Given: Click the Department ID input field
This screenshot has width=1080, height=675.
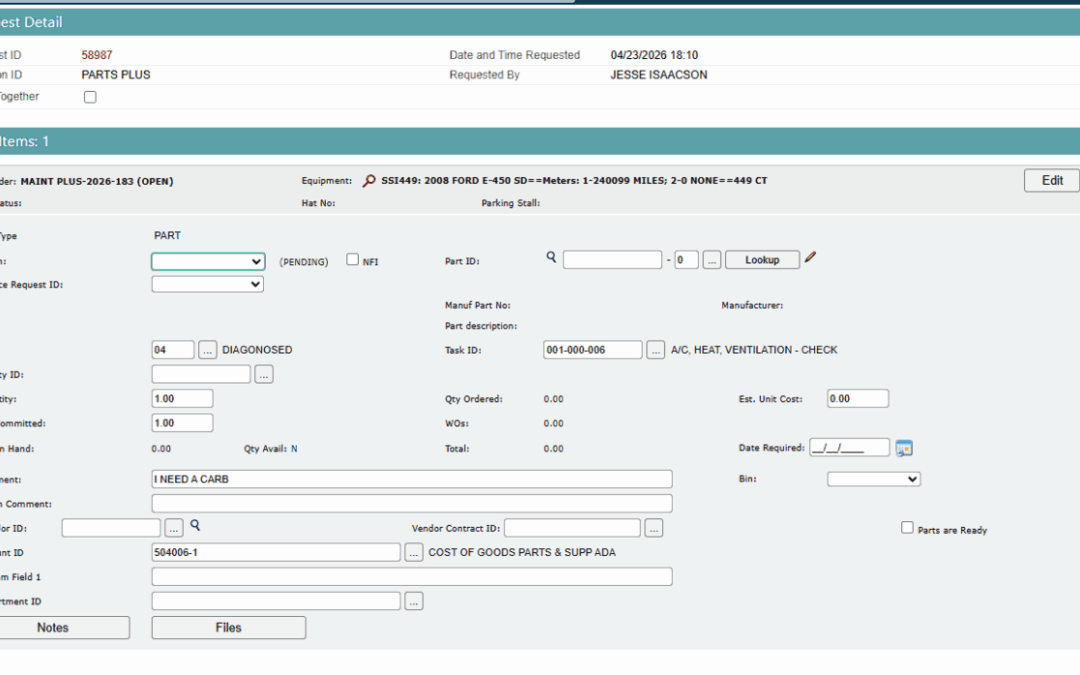Looking at the screenshot, I should (x=276, y=601).
